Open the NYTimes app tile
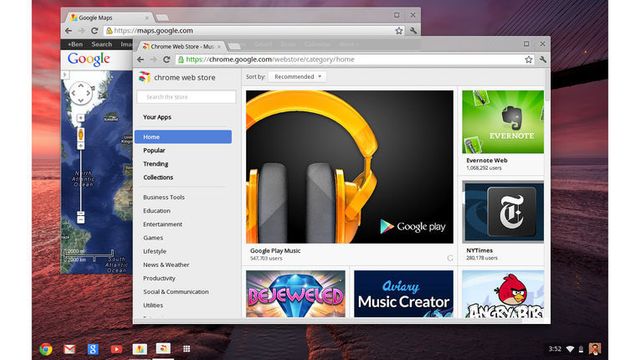 (503, 212)
